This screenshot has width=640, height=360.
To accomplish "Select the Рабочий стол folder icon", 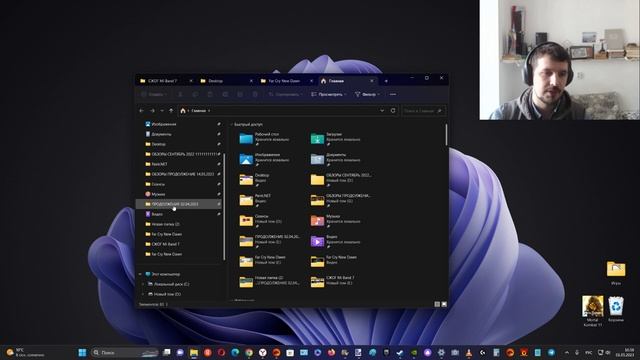I will [x=246, y=139].
